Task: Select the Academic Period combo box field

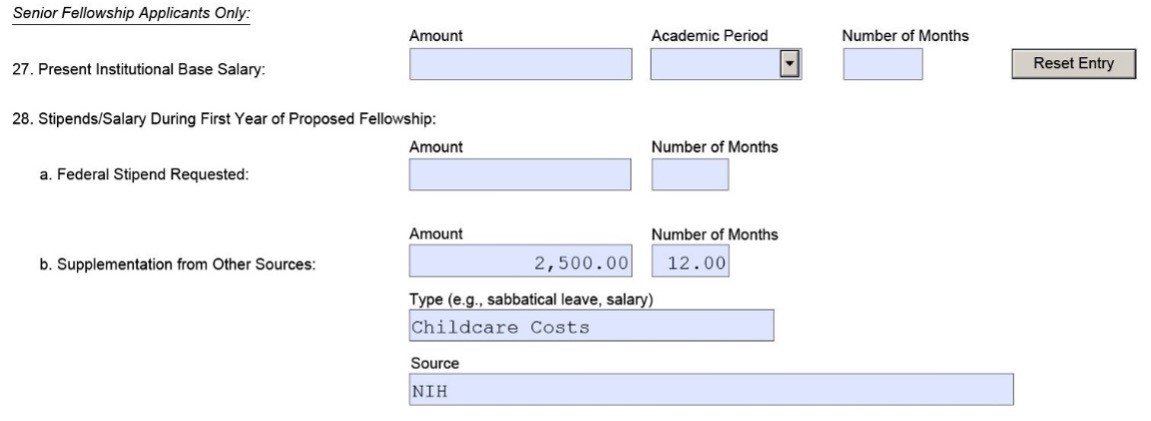Action: (714, 65)
